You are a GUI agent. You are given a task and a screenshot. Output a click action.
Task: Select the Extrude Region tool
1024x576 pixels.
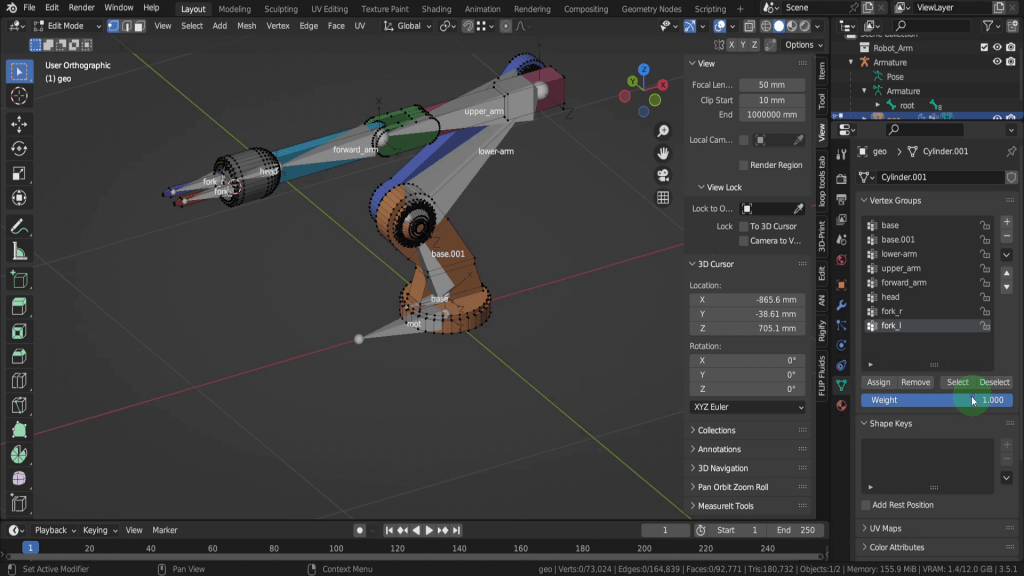tap(18, 306)
